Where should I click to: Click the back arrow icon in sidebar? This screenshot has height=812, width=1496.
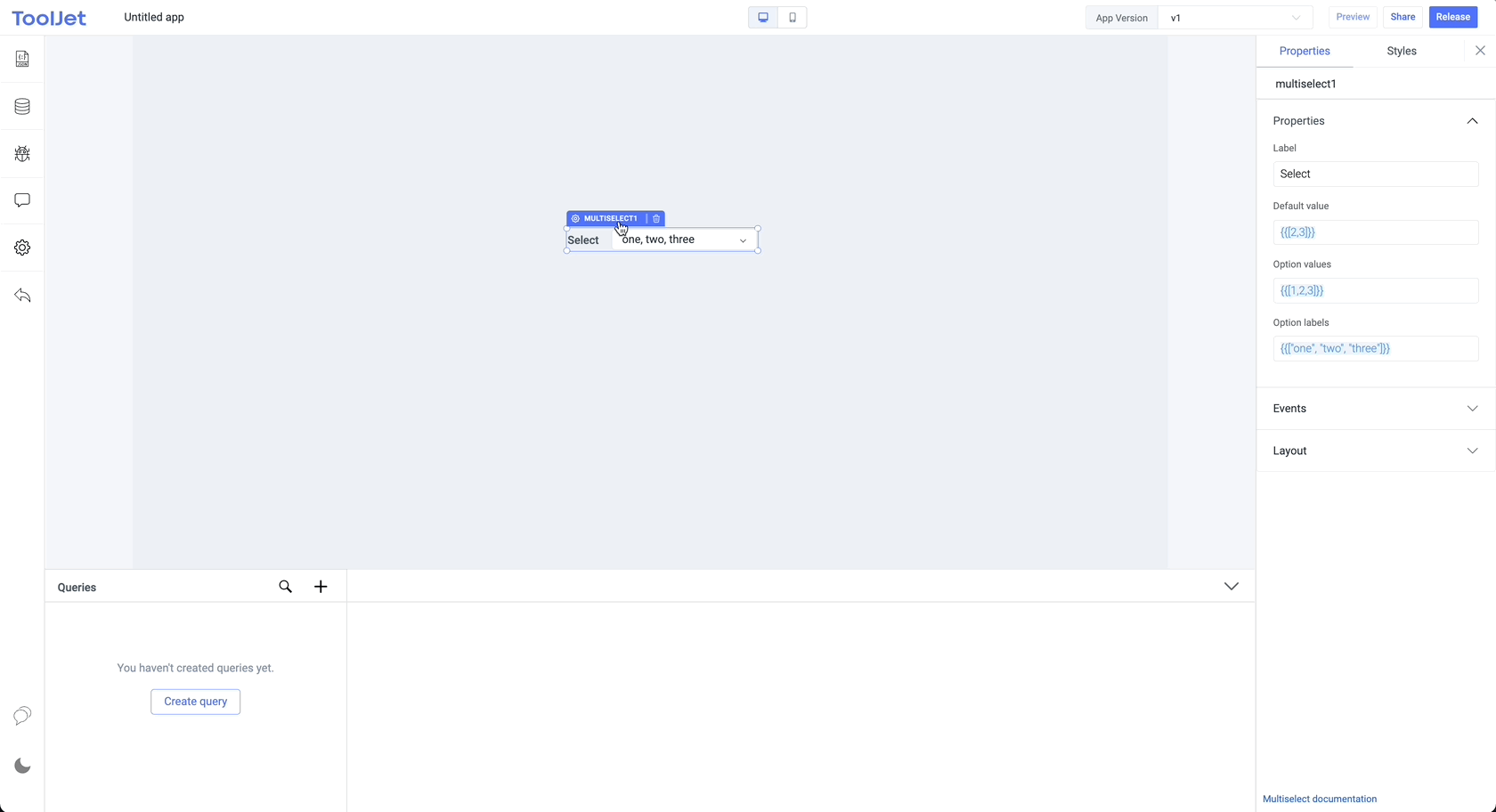pos(22,296)
